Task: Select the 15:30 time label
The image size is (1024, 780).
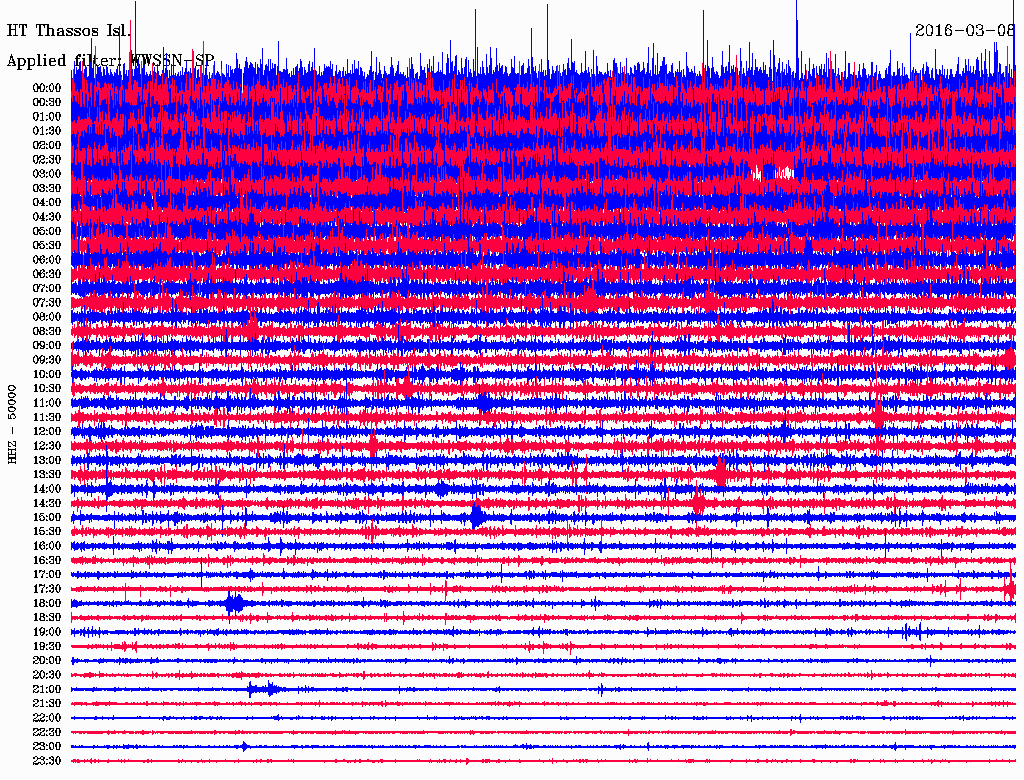Action: tap(47, 532)
